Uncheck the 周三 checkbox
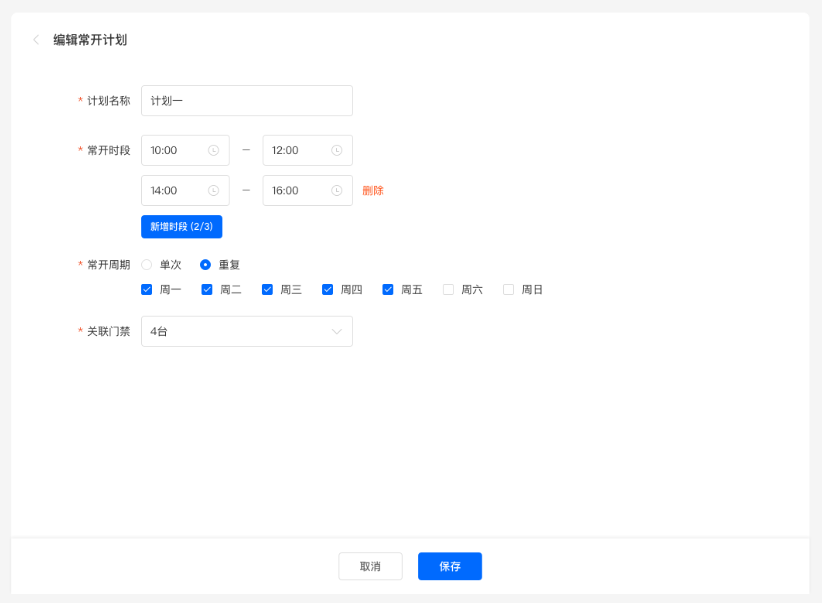Viewport: 822px width, 603px height. (x=267, y=289)
